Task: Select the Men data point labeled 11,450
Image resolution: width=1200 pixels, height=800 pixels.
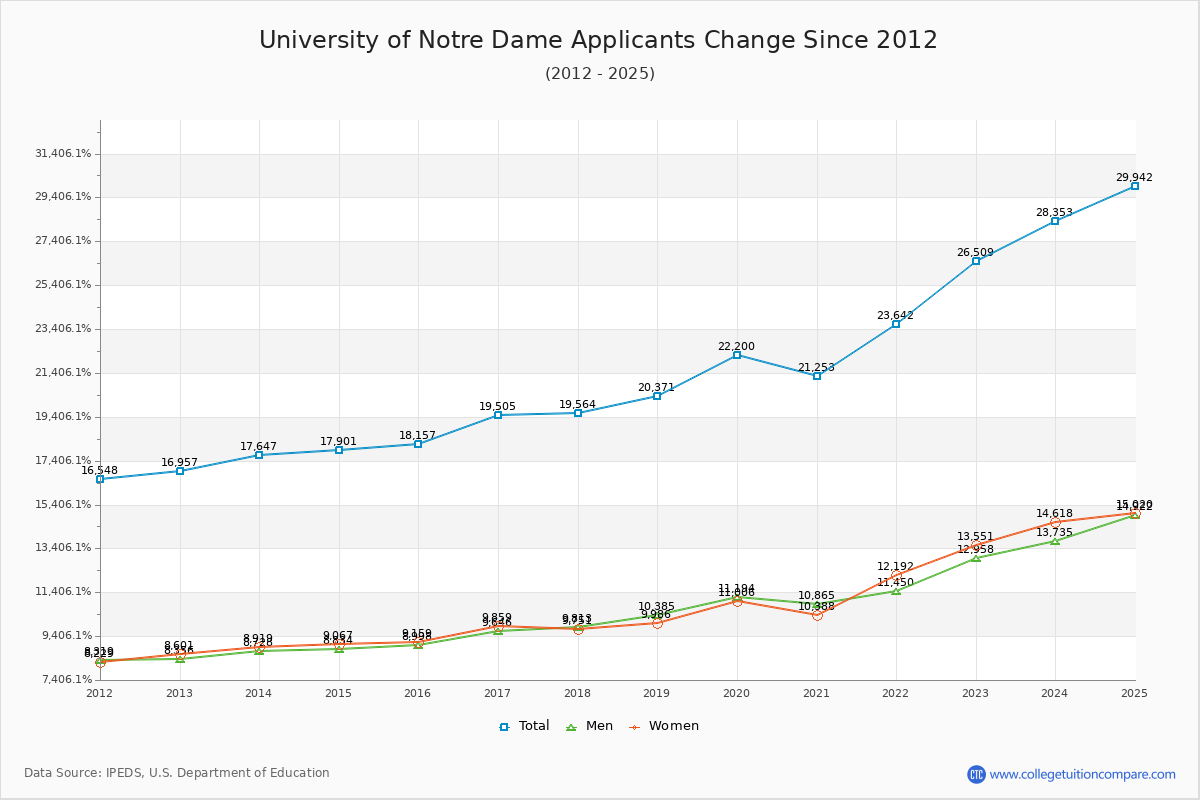Action: click(895, 591)
